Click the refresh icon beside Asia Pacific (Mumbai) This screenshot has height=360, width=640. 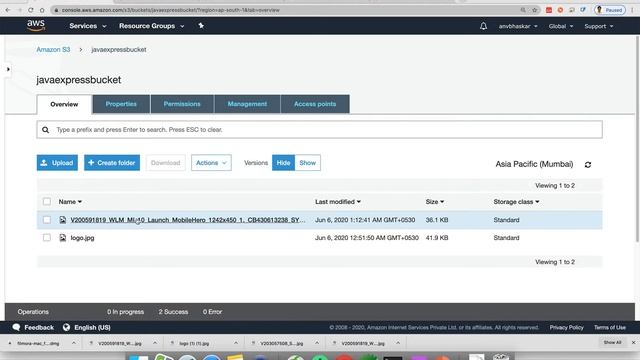[588, 164]
